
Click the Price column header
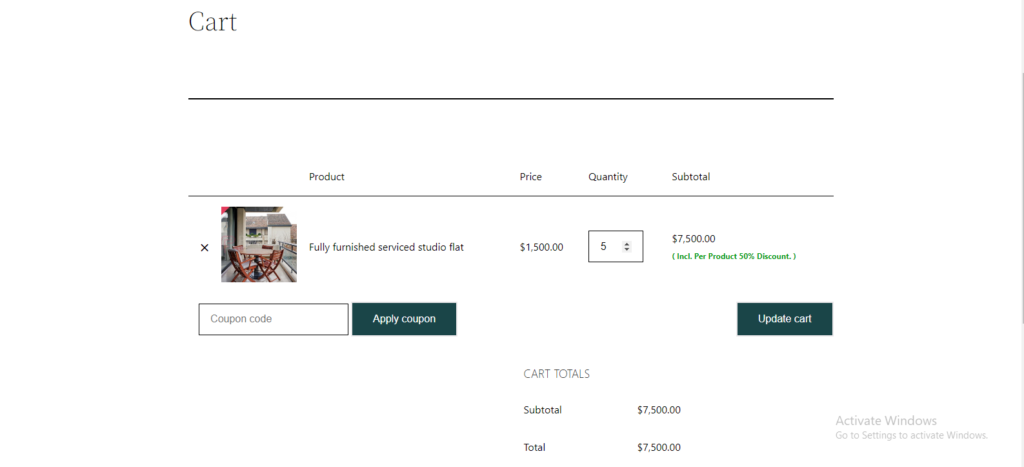coord(531,176)
